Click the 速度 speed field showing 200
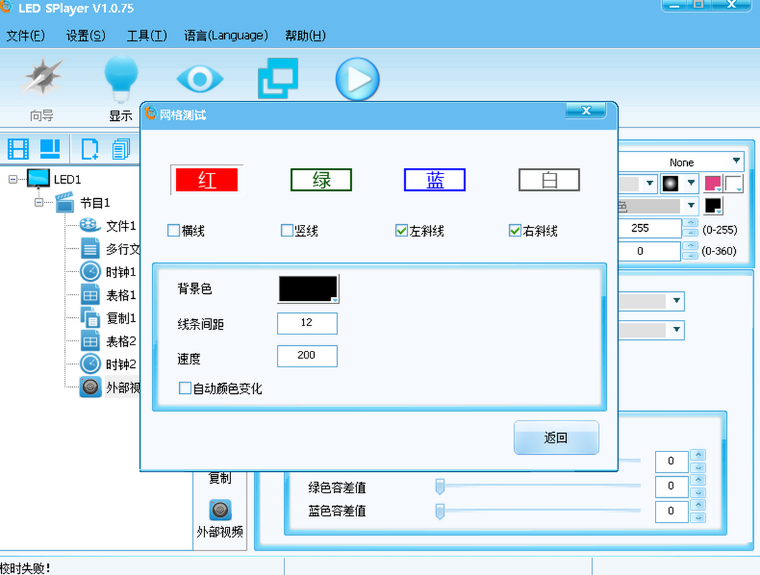Screen dimensions: 760x575 tap(307, 356)
